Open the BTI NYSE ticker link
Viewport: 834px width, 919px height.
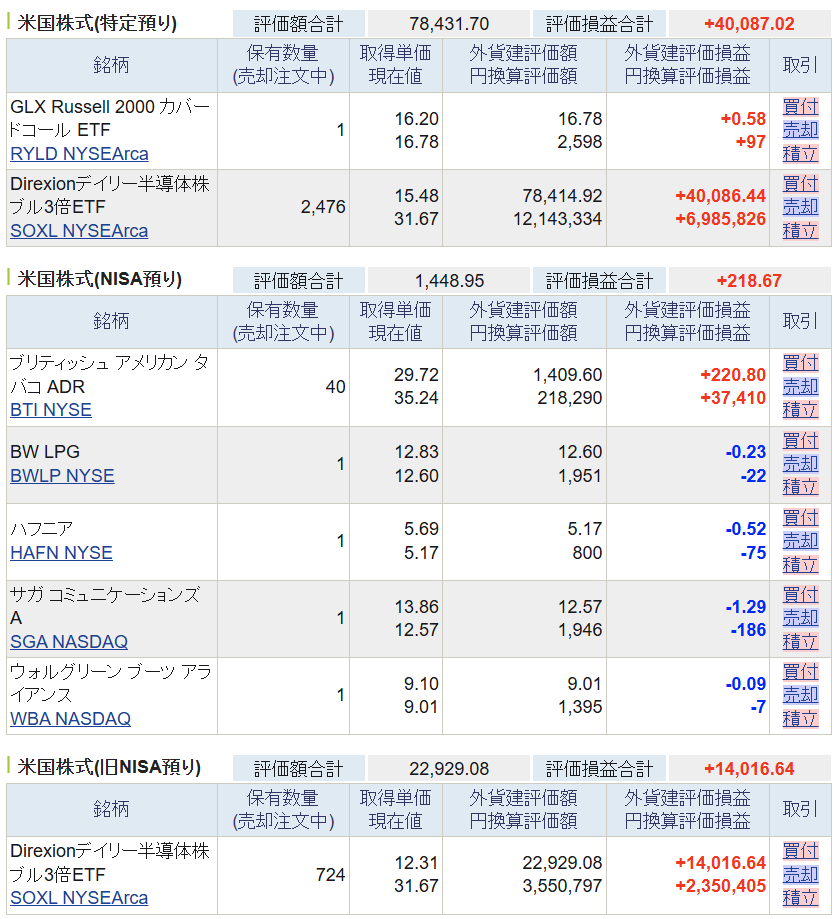(x=51, y=410)
